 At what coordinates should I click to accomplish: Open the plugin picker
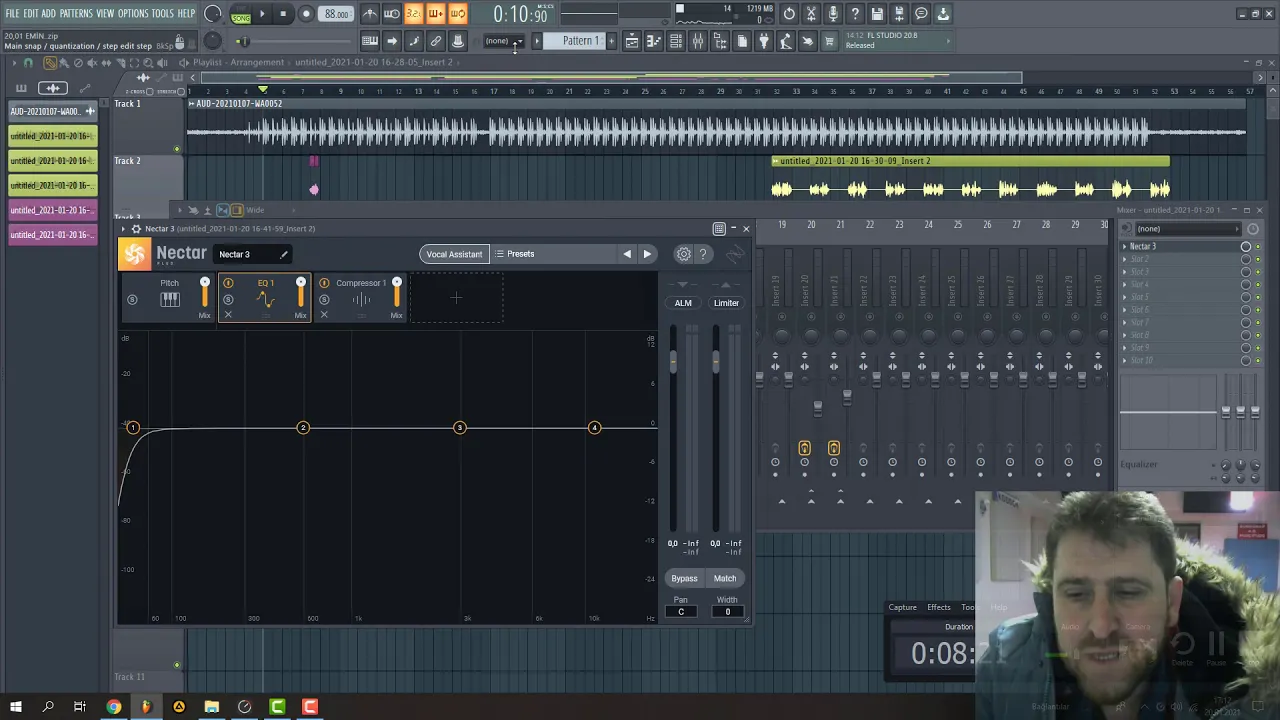tap(764, 41)
